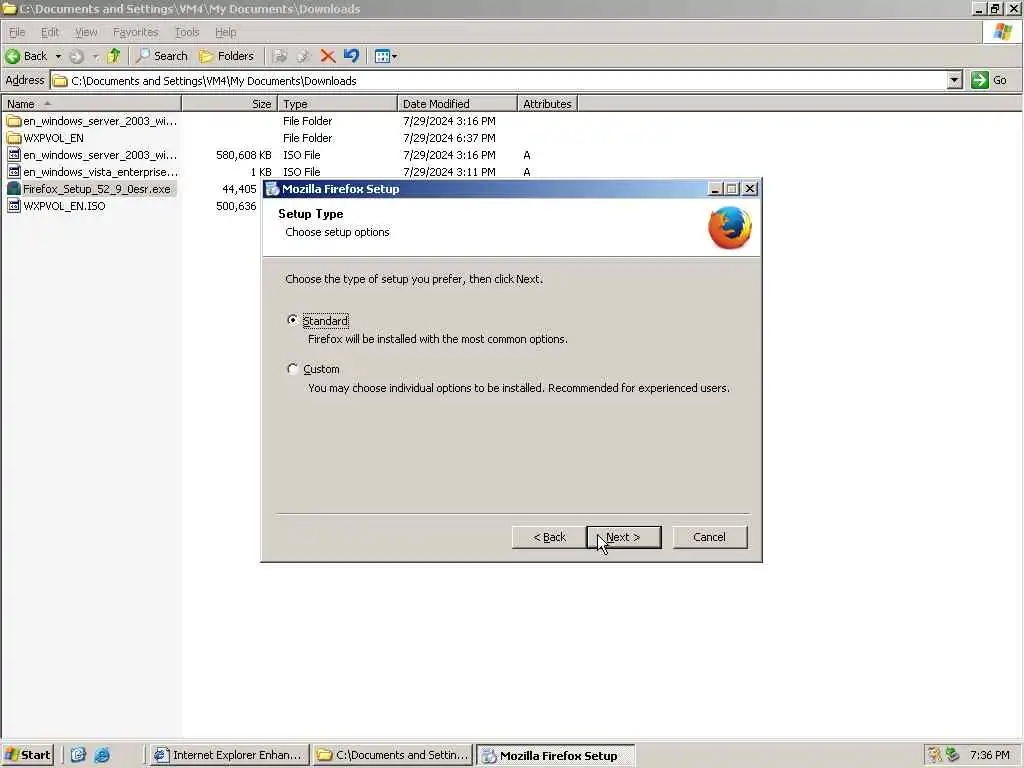This screenshot has width=1024, height=768.
Task: Close the Mozilla Firefox Setup dialog
Action: 750,189
